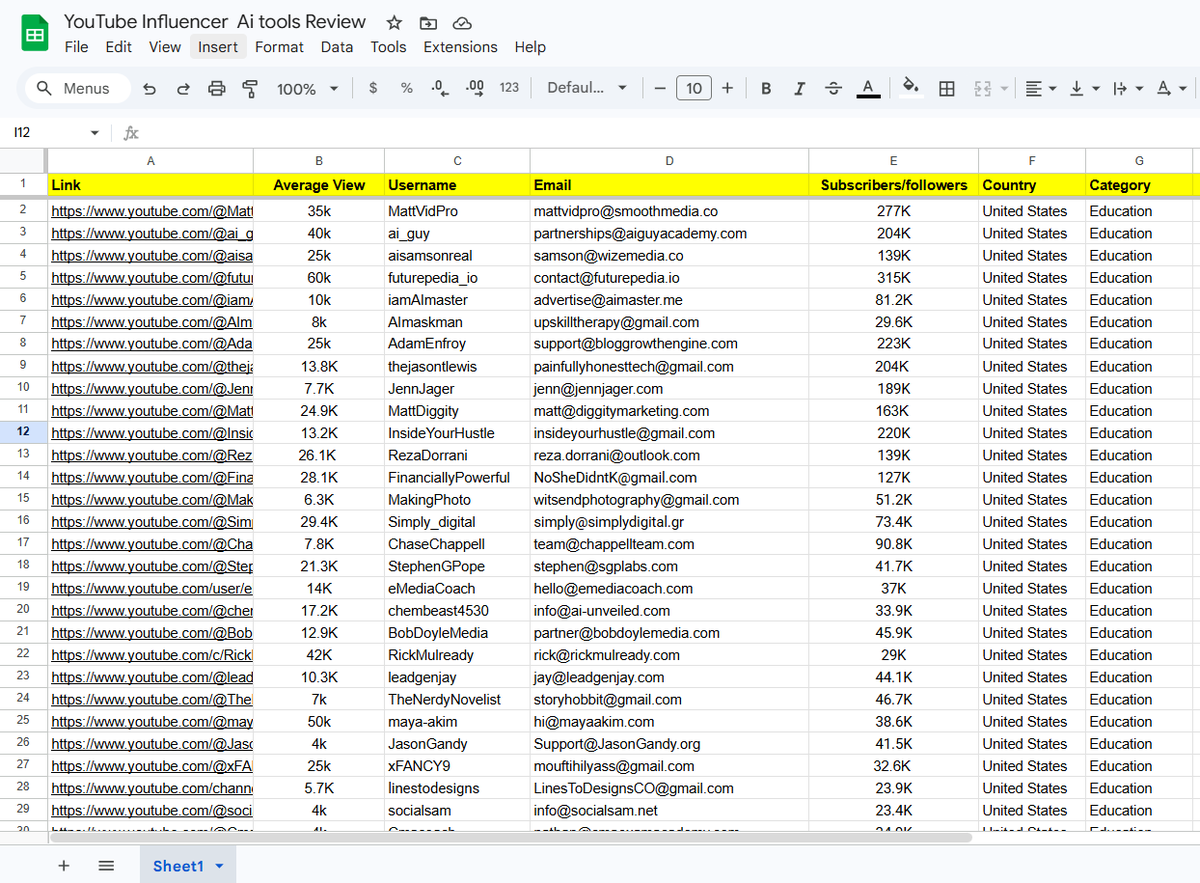Open the Google Sheets home icon
The width and height of the screenshot is (1200, 883).
[35, 35]
